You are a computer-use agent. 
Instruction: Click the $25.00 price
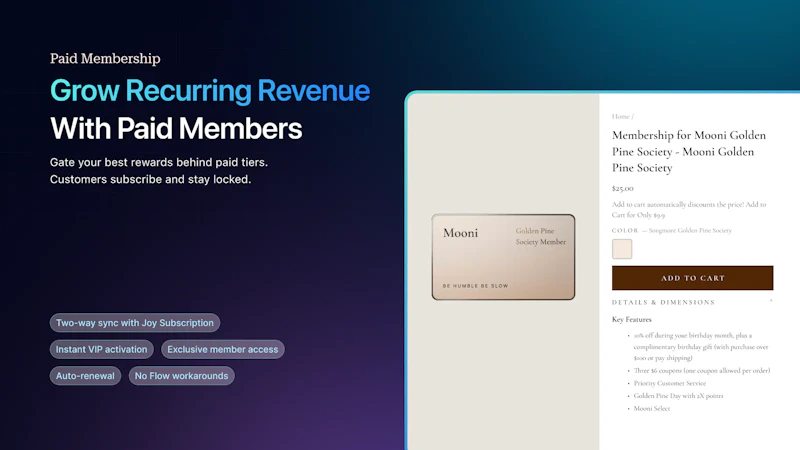point(622,188)
